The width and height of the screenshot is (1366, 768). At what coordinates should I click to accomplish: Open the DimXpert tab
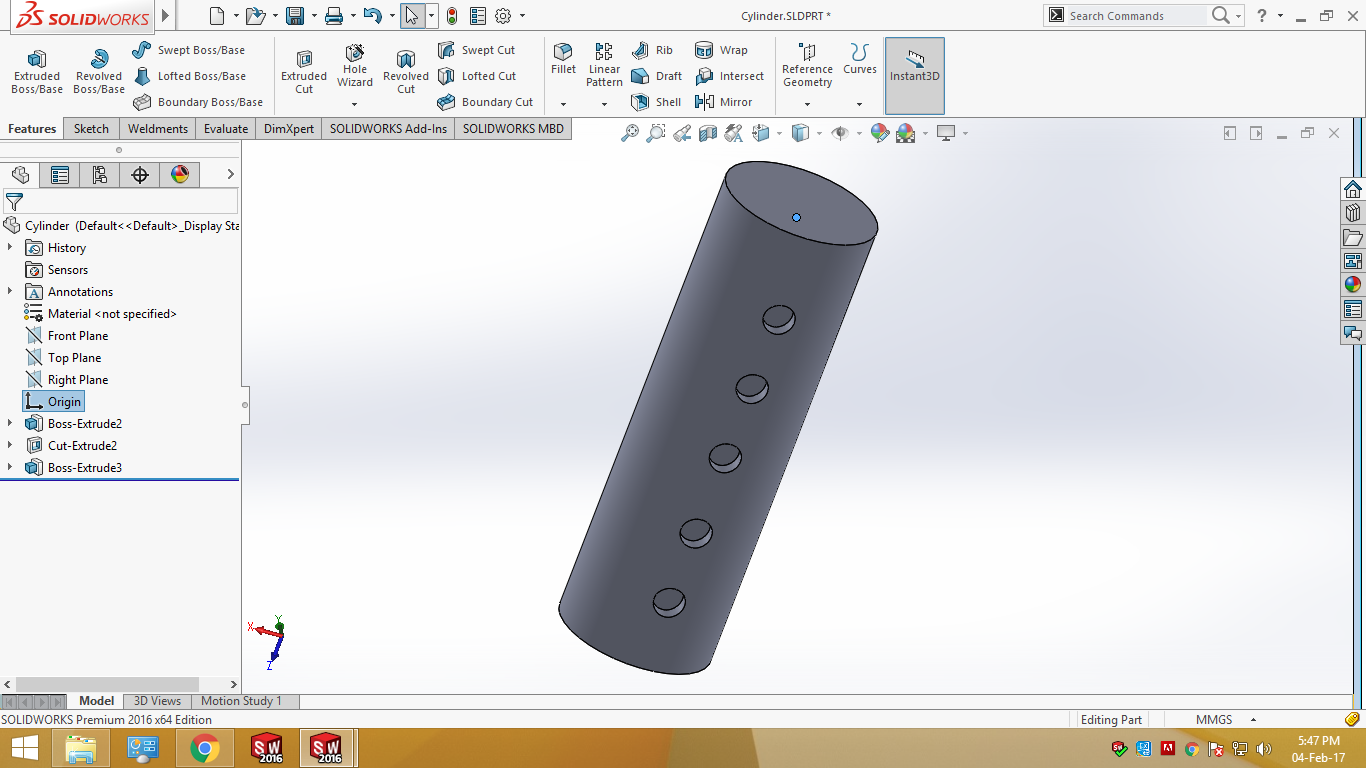click(289, 129)
